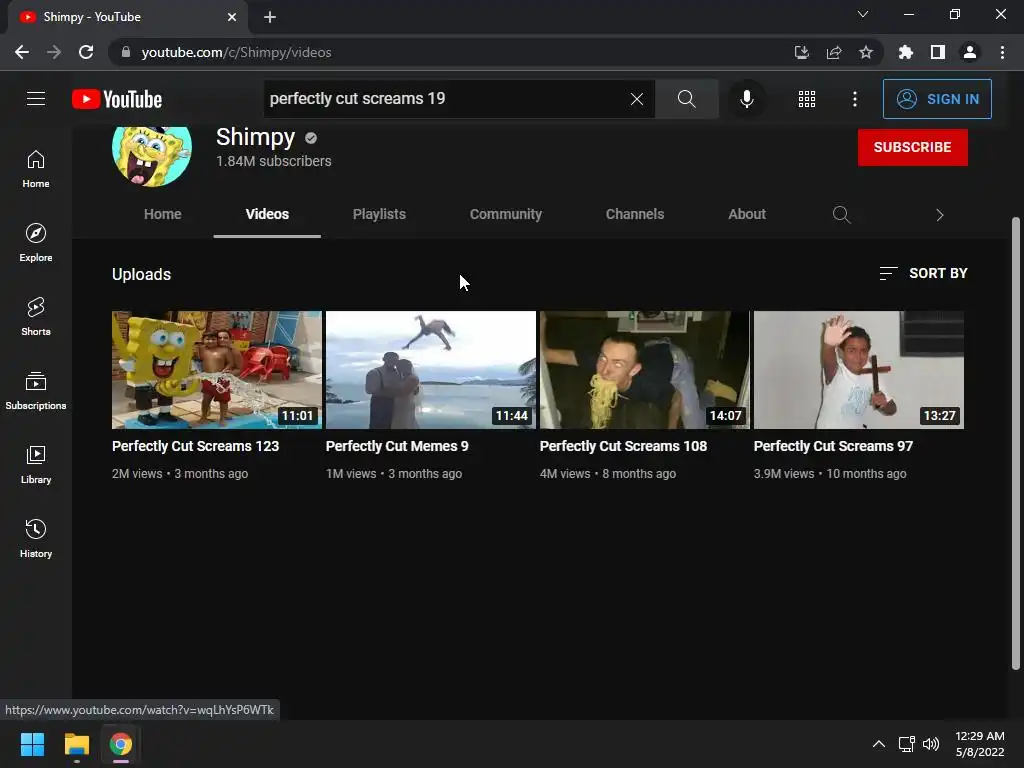Image resolution: width=1024 pixels, height=768 pixels.
Task: Open the YouTube hamburger guide menu
Action: coord(36,99)
